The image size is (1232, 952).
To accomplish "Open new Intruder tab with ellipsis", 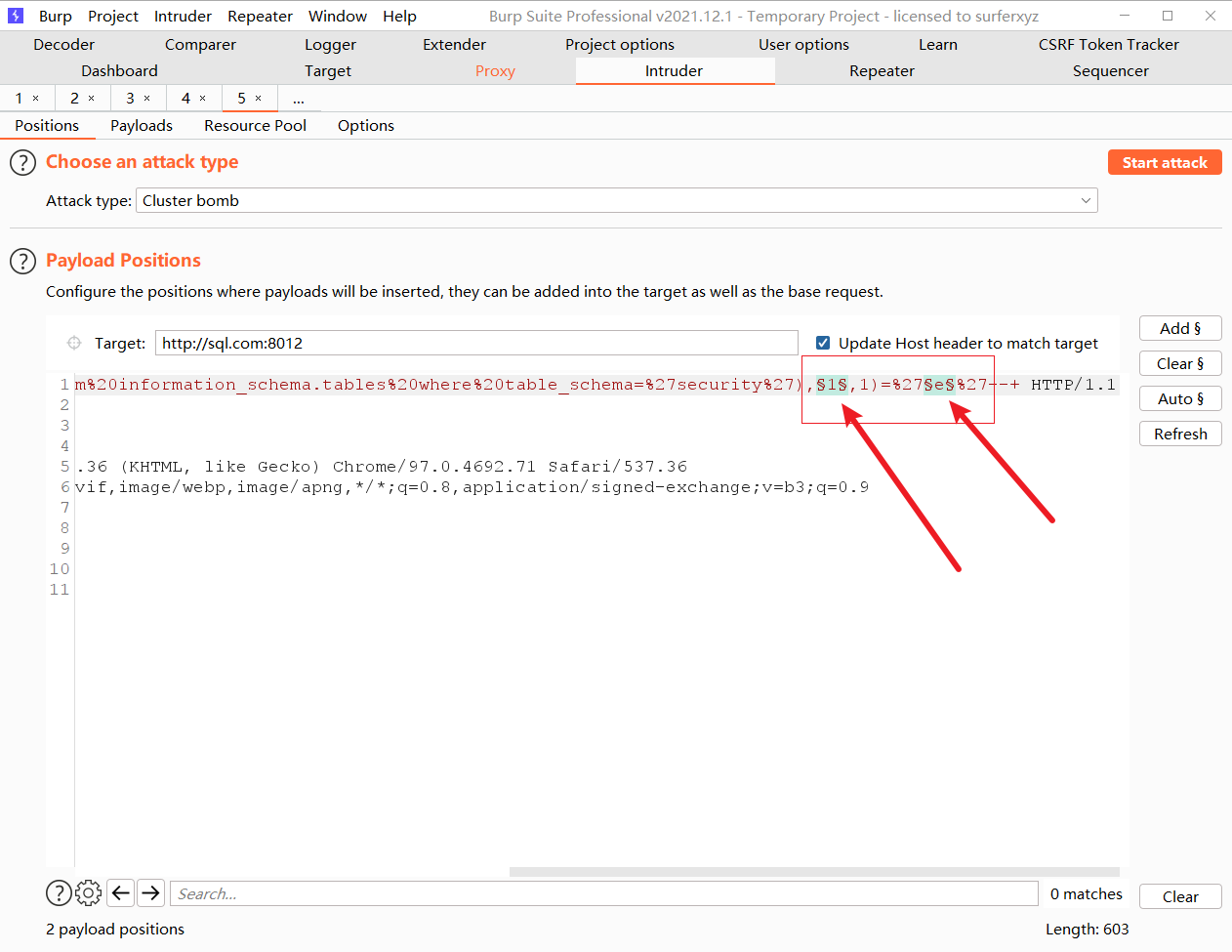I will tap(299, 99).
